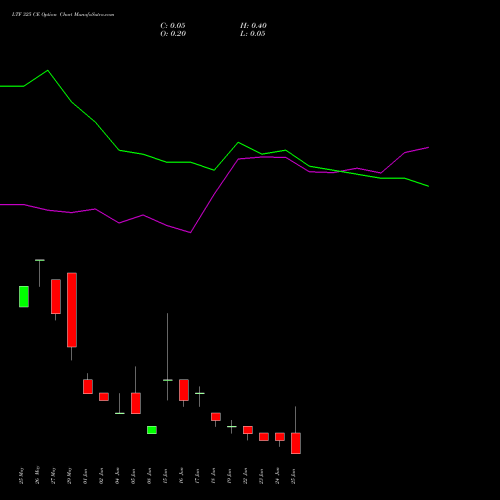Click the tall red candle for 29 May
The image size is (500, 500).
pyautogui.click(x=72, y=310)
